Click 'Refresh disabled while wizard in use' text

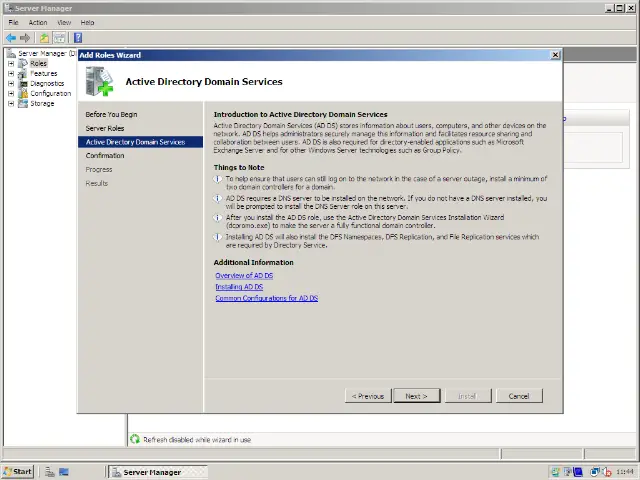[x=197, y=440]
